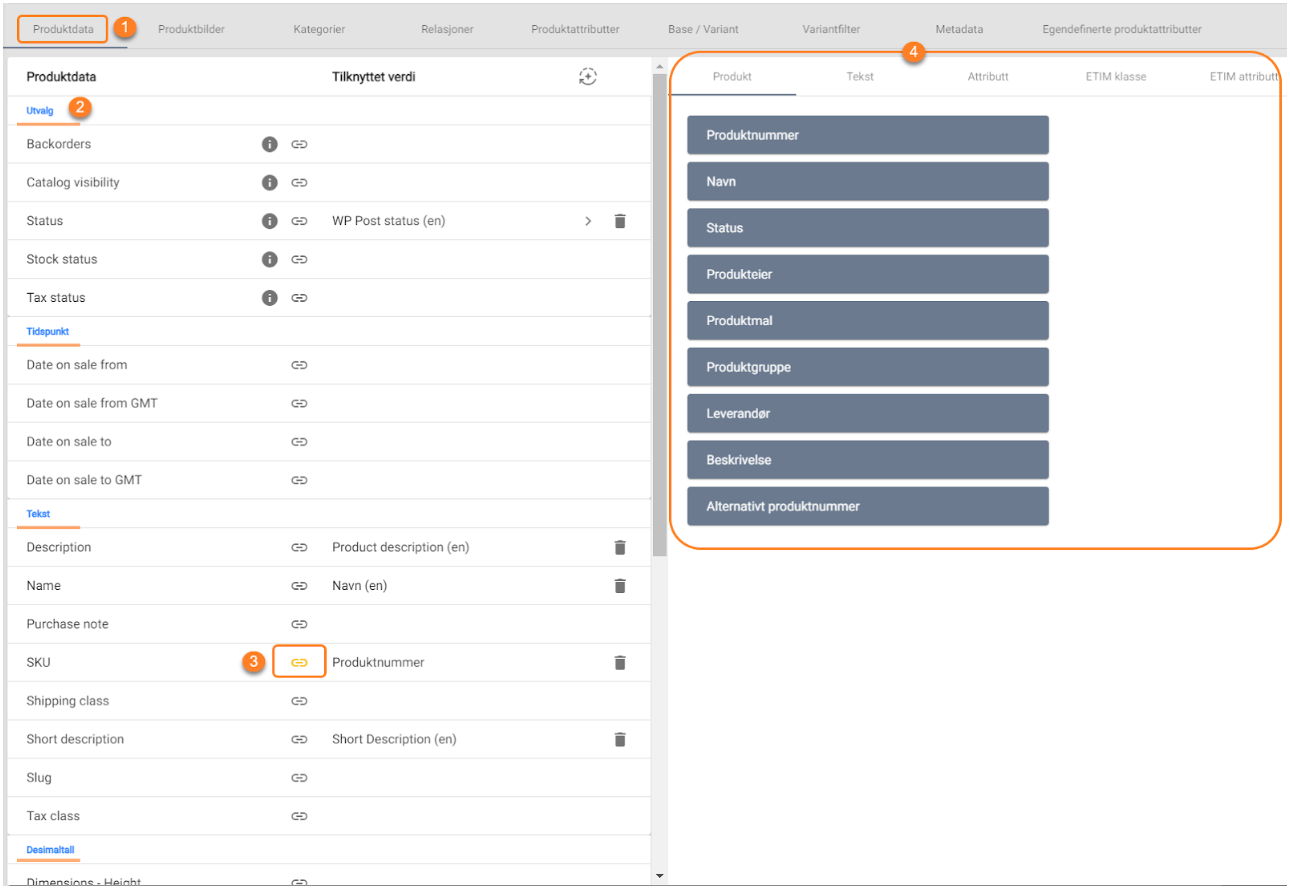Delete the Produktnummer mapping on SKU

pos(620,662)
